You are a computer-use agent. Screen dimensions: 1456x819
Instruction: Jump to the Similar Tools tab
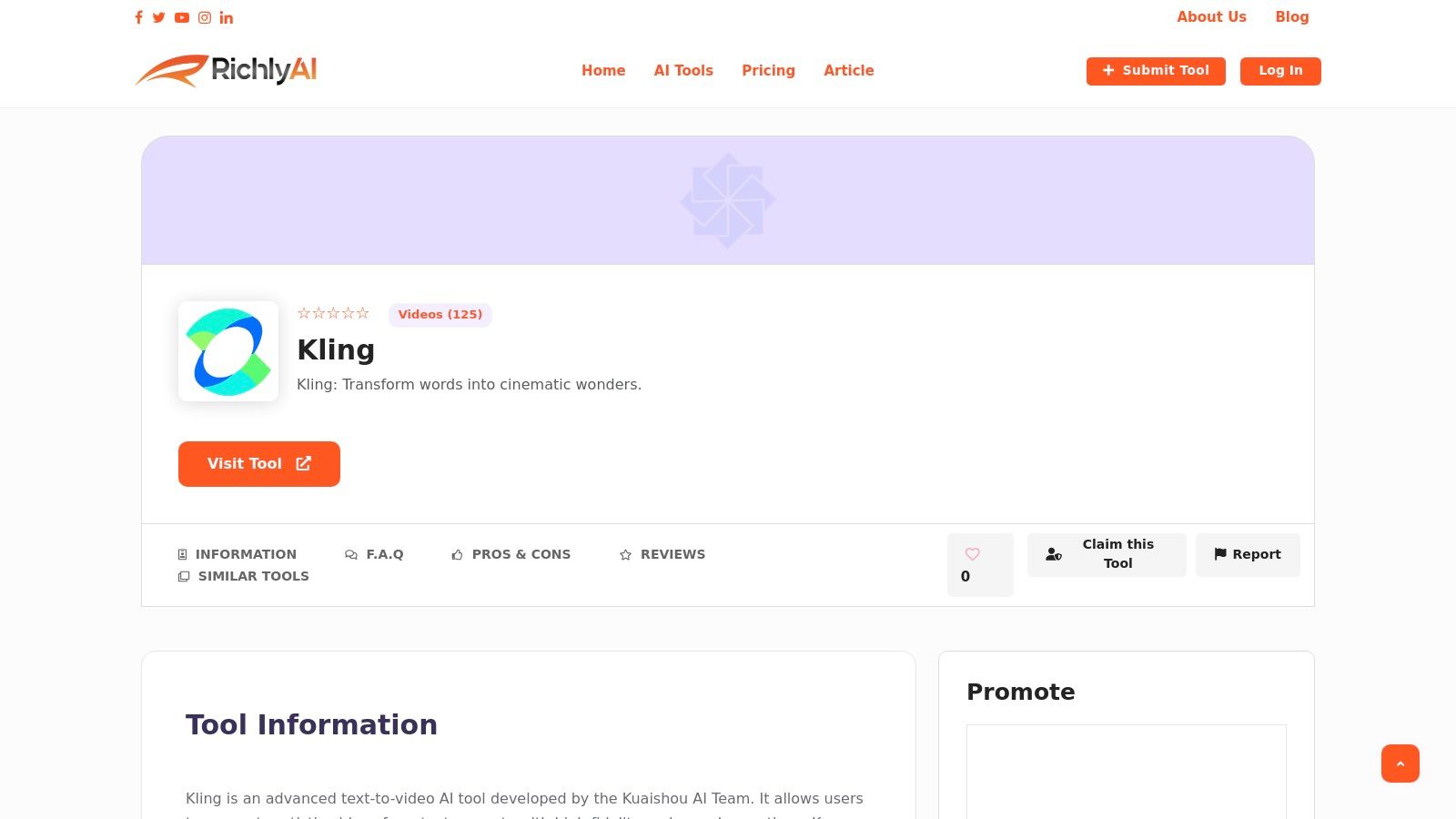pyautogui.click(x=244, y=576)
